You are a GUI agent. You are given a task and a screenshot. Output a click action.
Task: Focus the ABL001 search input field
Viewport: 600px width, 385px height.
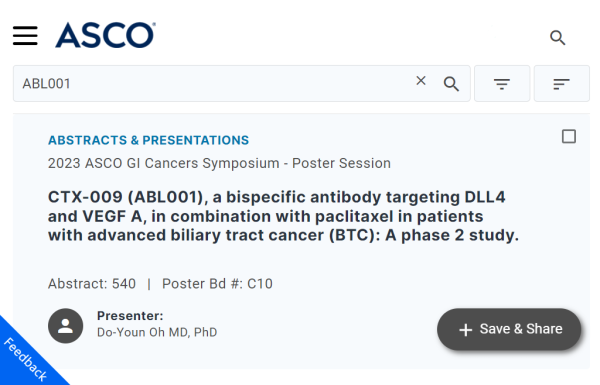[214, 83]
